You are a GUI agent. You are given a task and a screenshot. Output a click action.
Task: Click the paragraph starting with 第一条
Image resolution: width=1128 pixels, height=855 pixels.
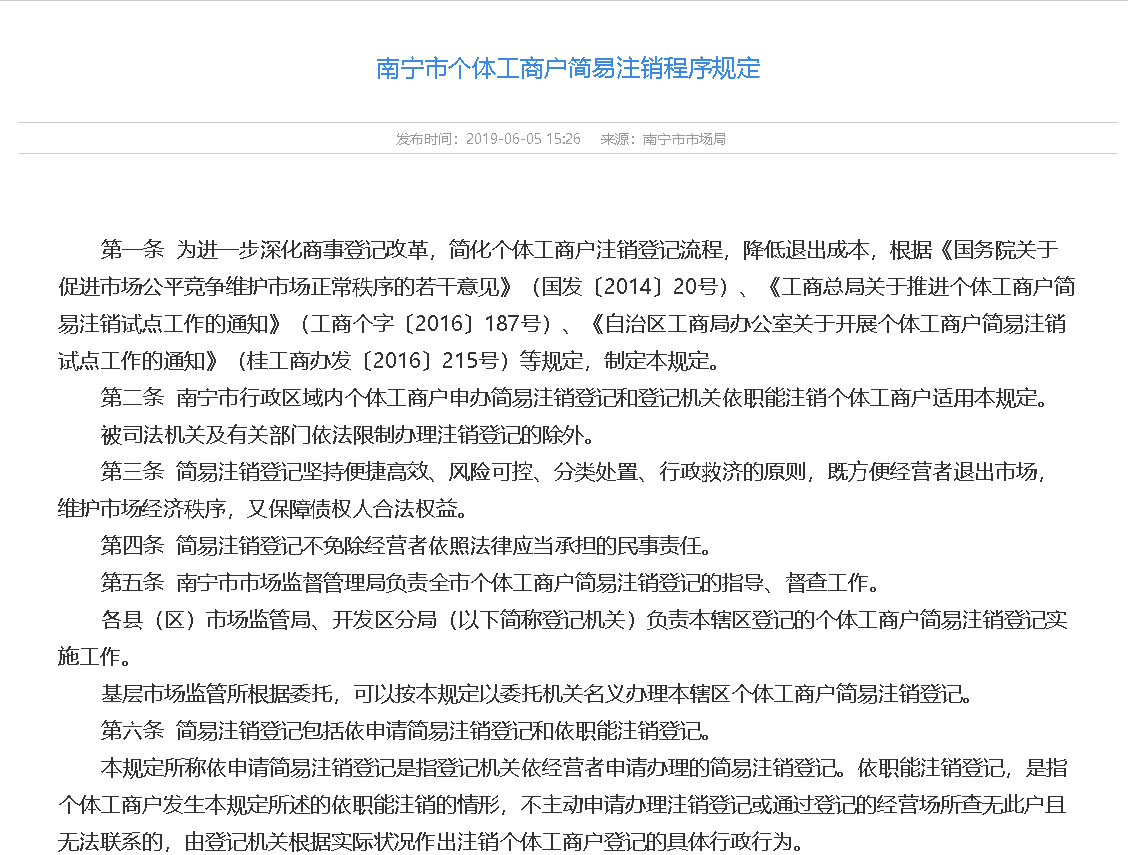tap(567, 305)
